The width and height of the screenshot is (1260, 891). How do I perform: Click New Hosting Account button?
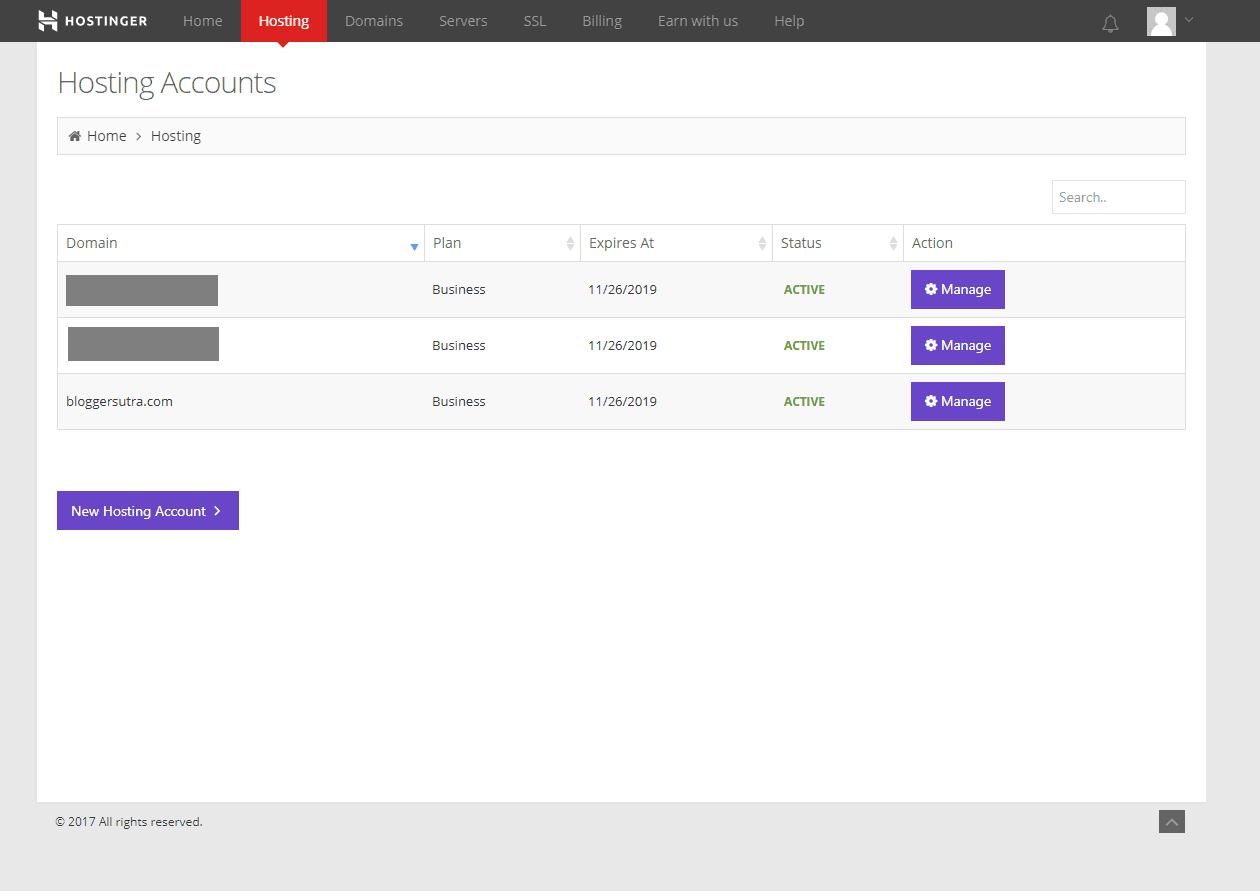pos(148,511)
